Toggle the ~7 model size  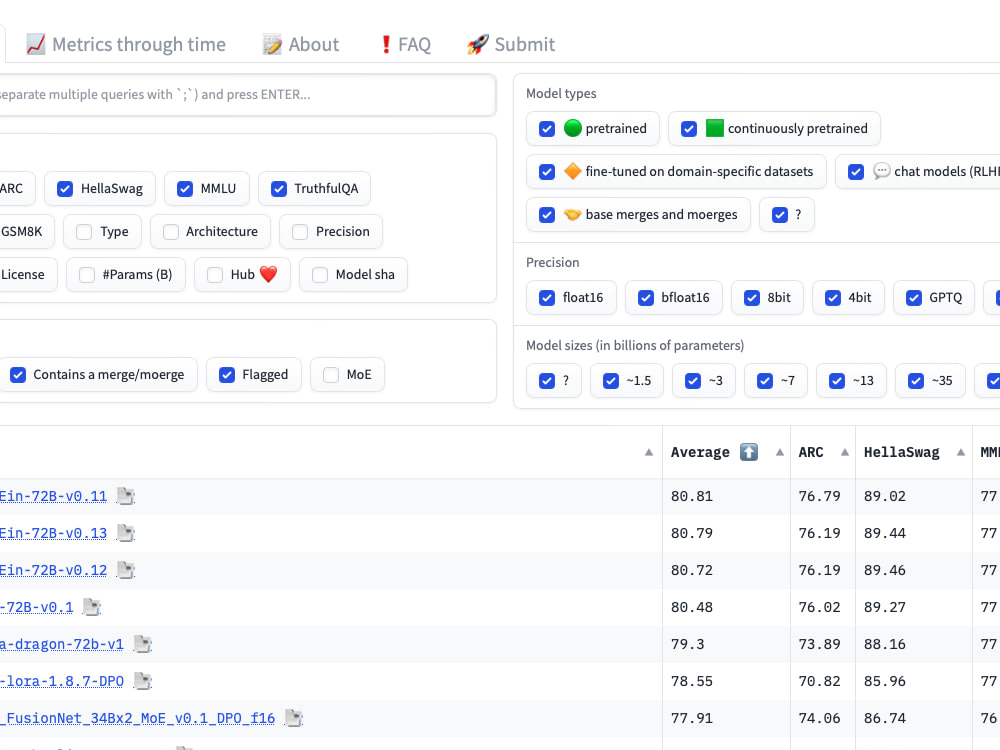coord(765,381)
